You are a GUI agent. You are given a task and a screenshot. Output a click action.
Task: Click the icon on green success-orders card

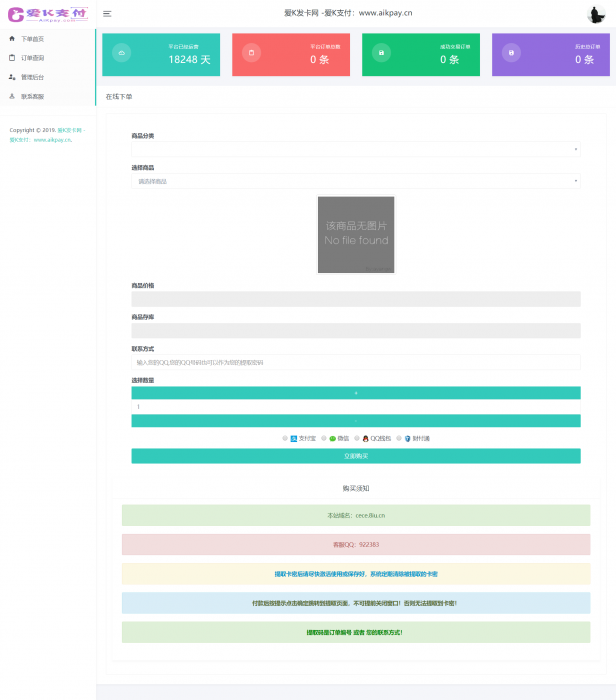381,53
